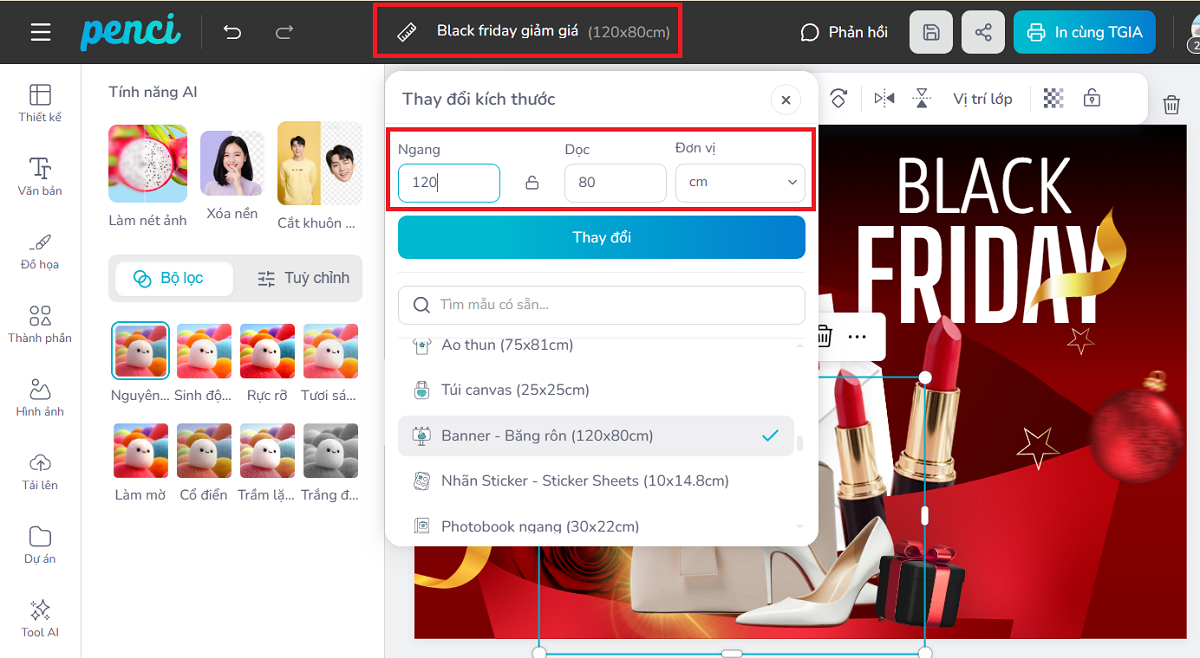This screenshot has height=658, width=1200.
Task: Switch to the Bộ lọc tab
Action: (x=170, y=278)
